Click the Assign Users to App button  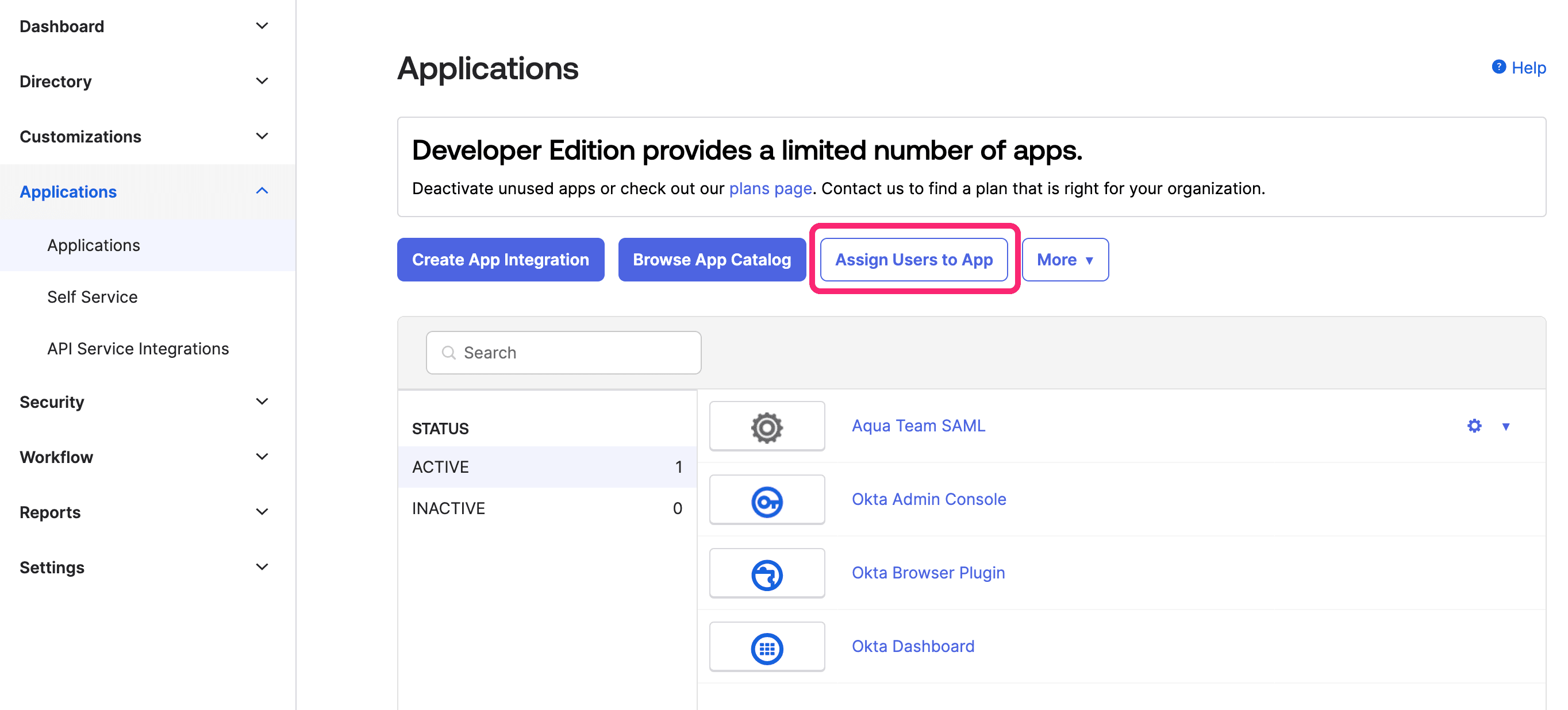tap(913, 259)
